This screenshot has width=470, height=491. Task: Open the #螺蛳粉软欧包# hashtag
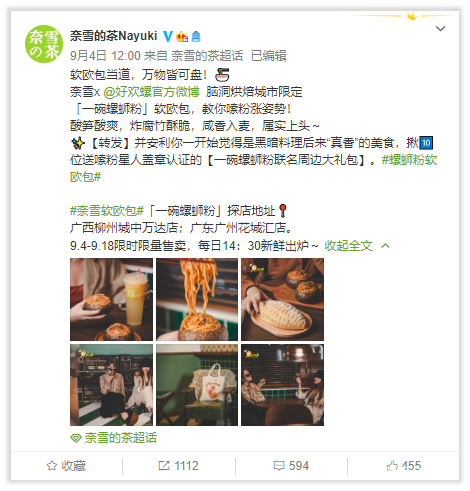253,168
